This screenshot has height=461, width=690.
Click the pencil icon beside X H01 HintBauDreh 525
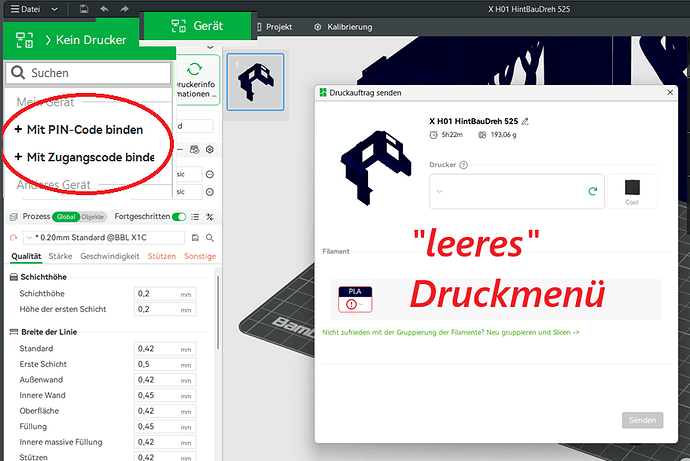(525, 121)
